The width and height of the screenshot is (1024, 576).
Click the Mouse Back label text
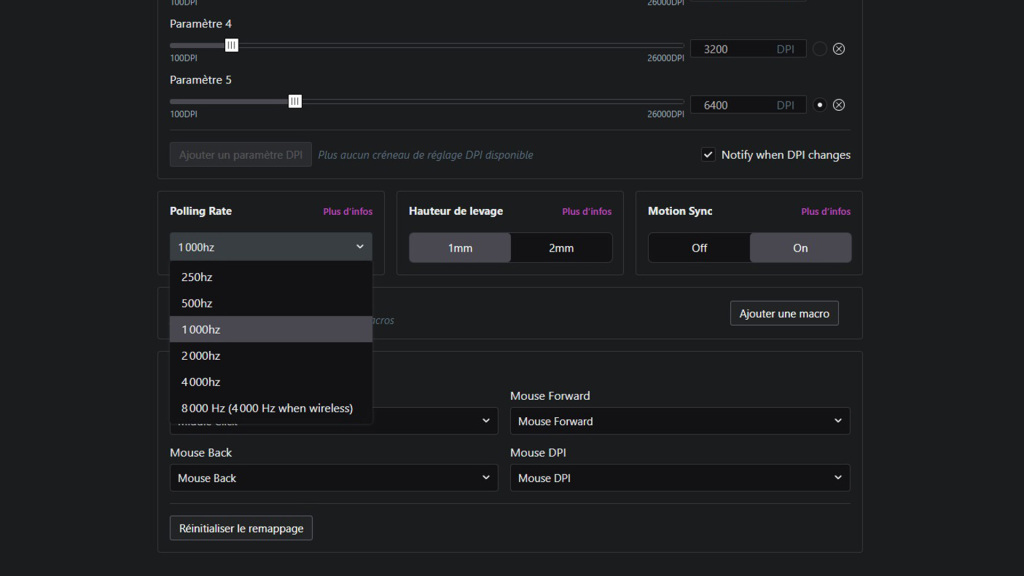[200, 453]
